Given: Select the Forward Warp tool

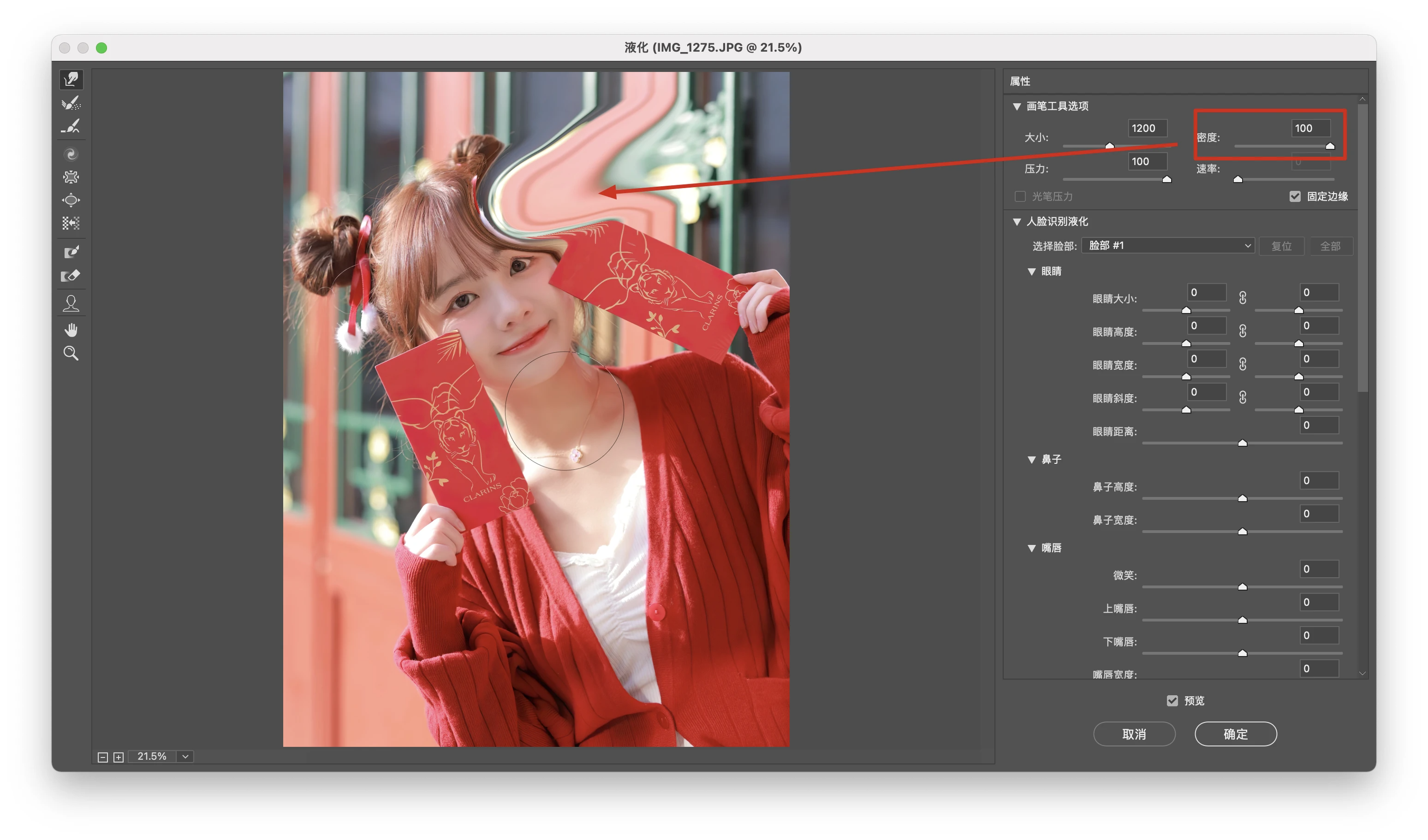Looking at the screenshot, I should [71, 79].
